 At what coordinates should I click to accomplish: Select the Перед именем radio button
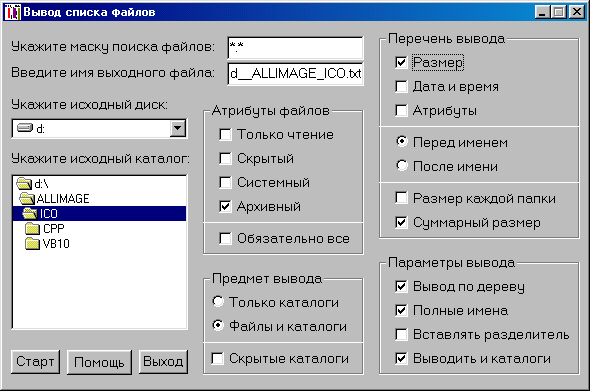(x=402, y=142)
